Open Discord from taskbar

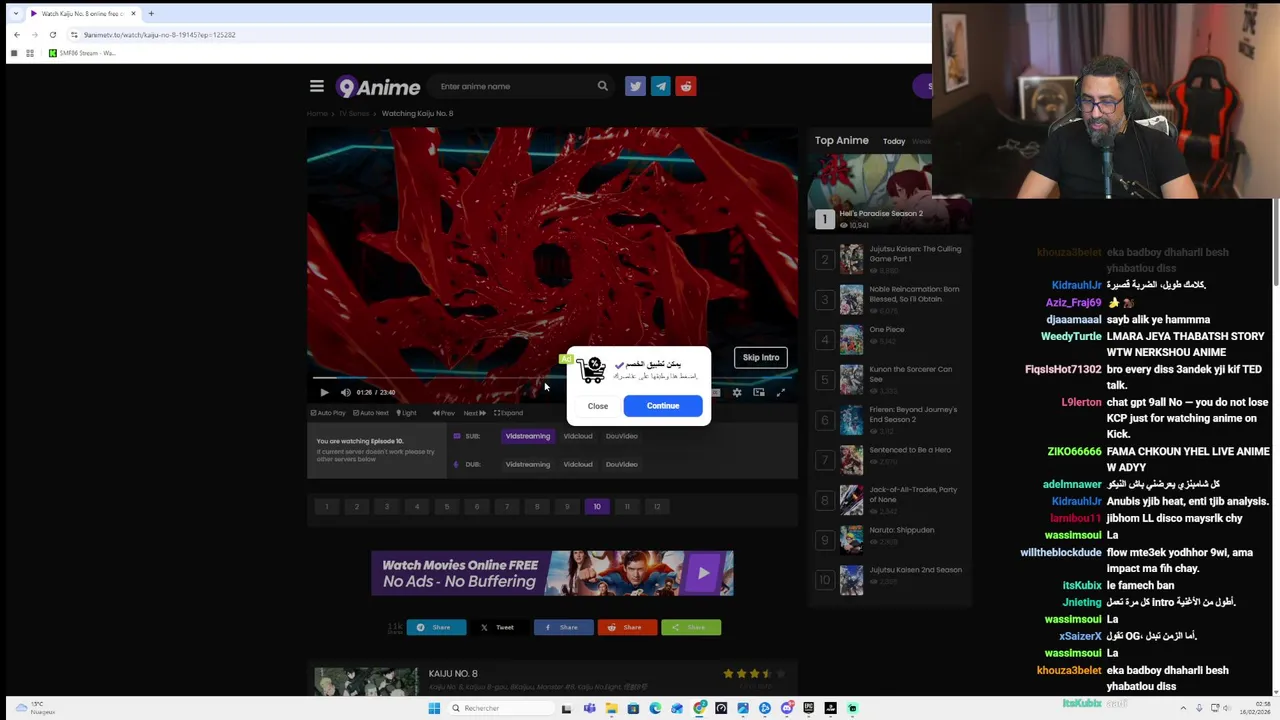[787, 708]
